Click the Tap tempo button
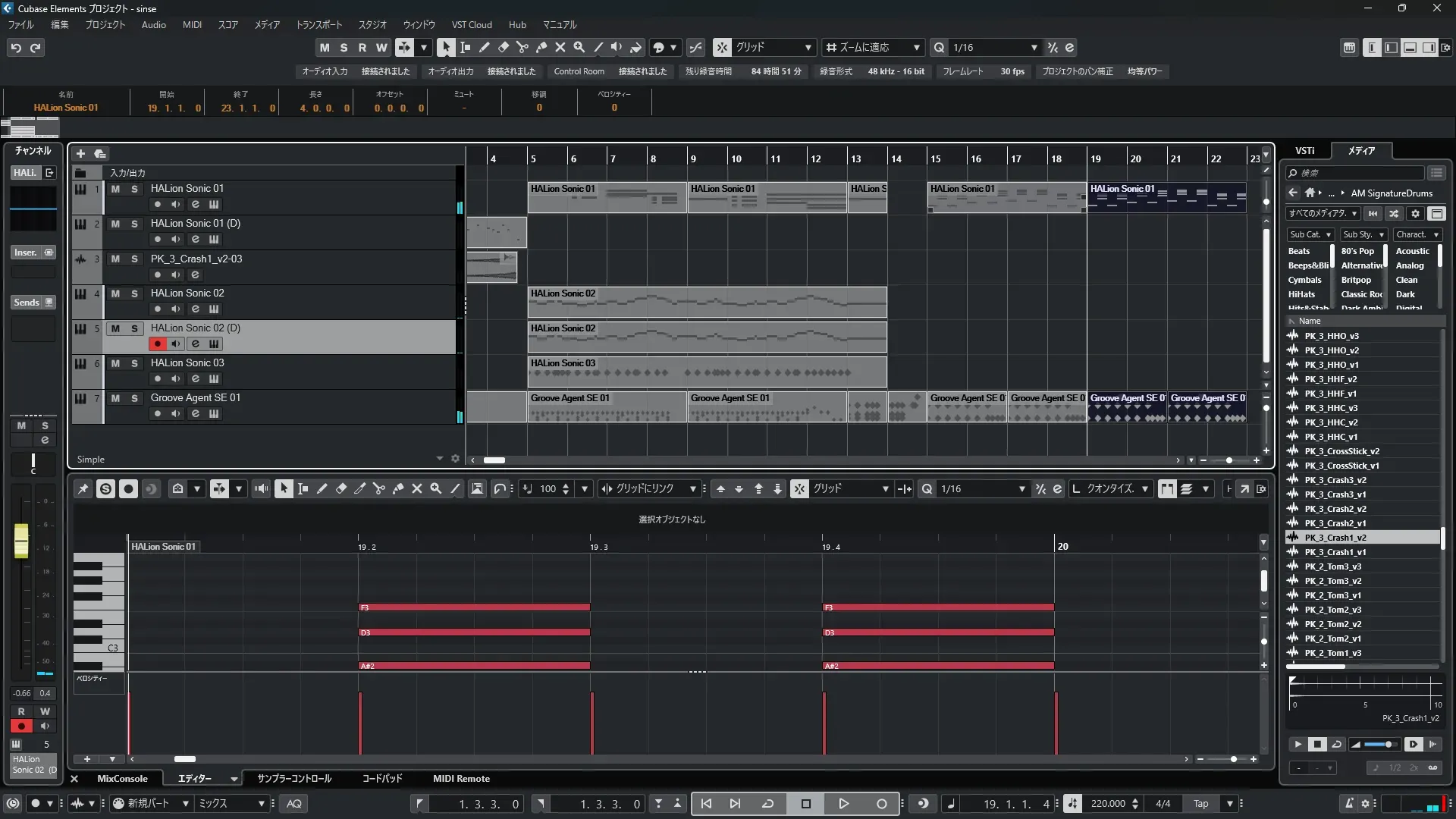 1200,804
